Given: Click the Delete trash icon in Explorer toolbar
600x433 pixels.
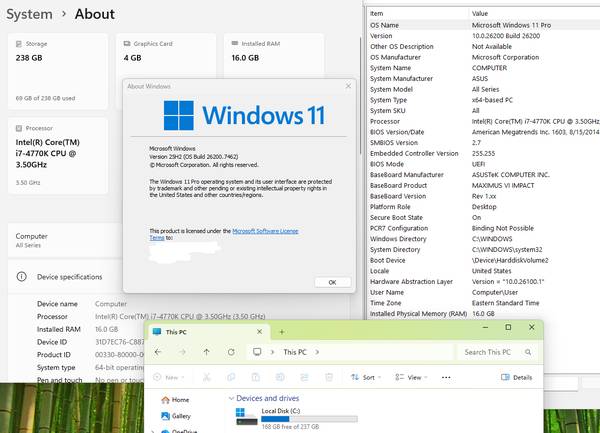Looking at the screenshot, I should (327, 378).
